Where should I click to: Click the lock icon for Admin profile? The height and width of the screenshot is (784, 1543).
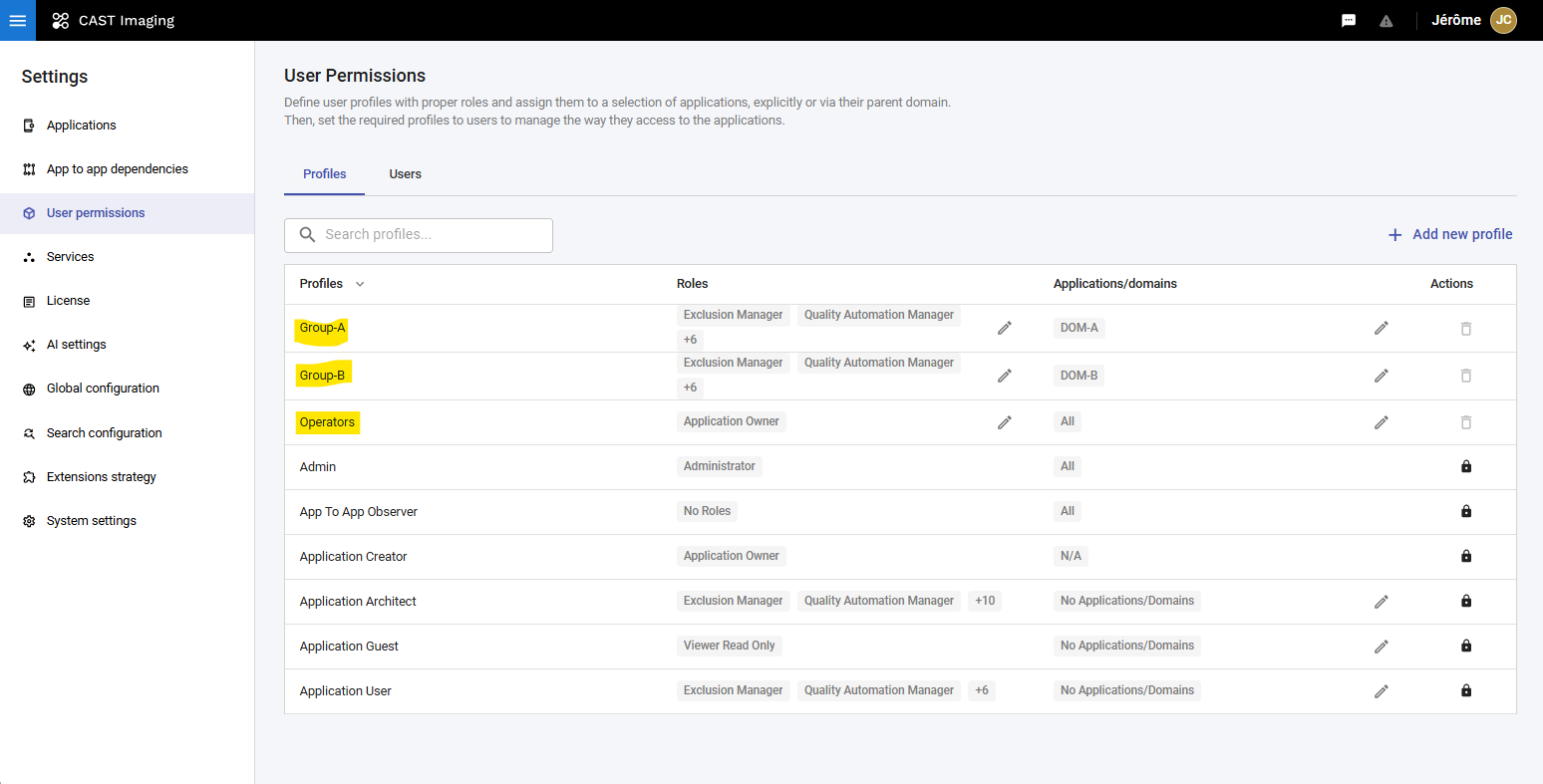click(x=1466, y=466)
